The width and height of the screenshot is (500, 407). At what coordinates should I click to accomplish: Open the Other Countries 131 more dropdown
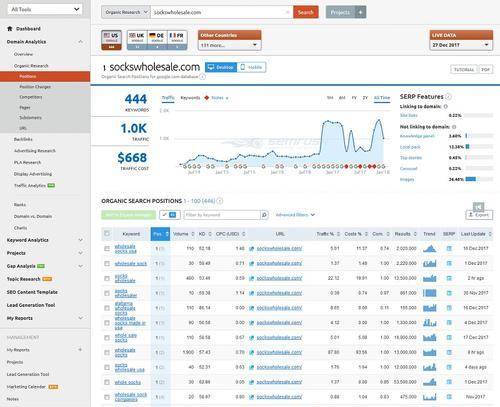point(229,45)
